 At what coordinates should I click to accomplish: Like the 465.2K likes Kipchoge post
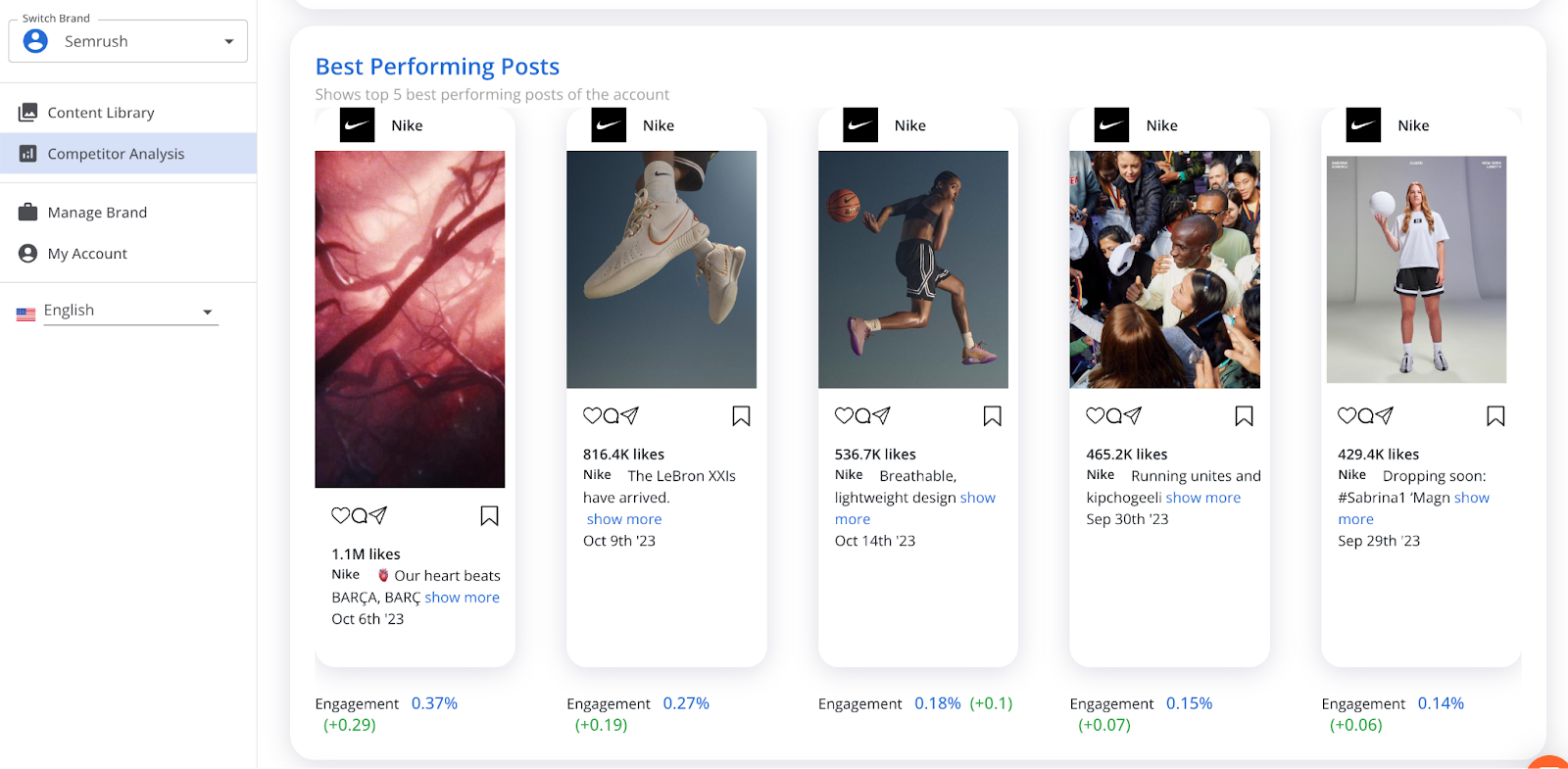pyautogui.click(x=1095, y=415)
